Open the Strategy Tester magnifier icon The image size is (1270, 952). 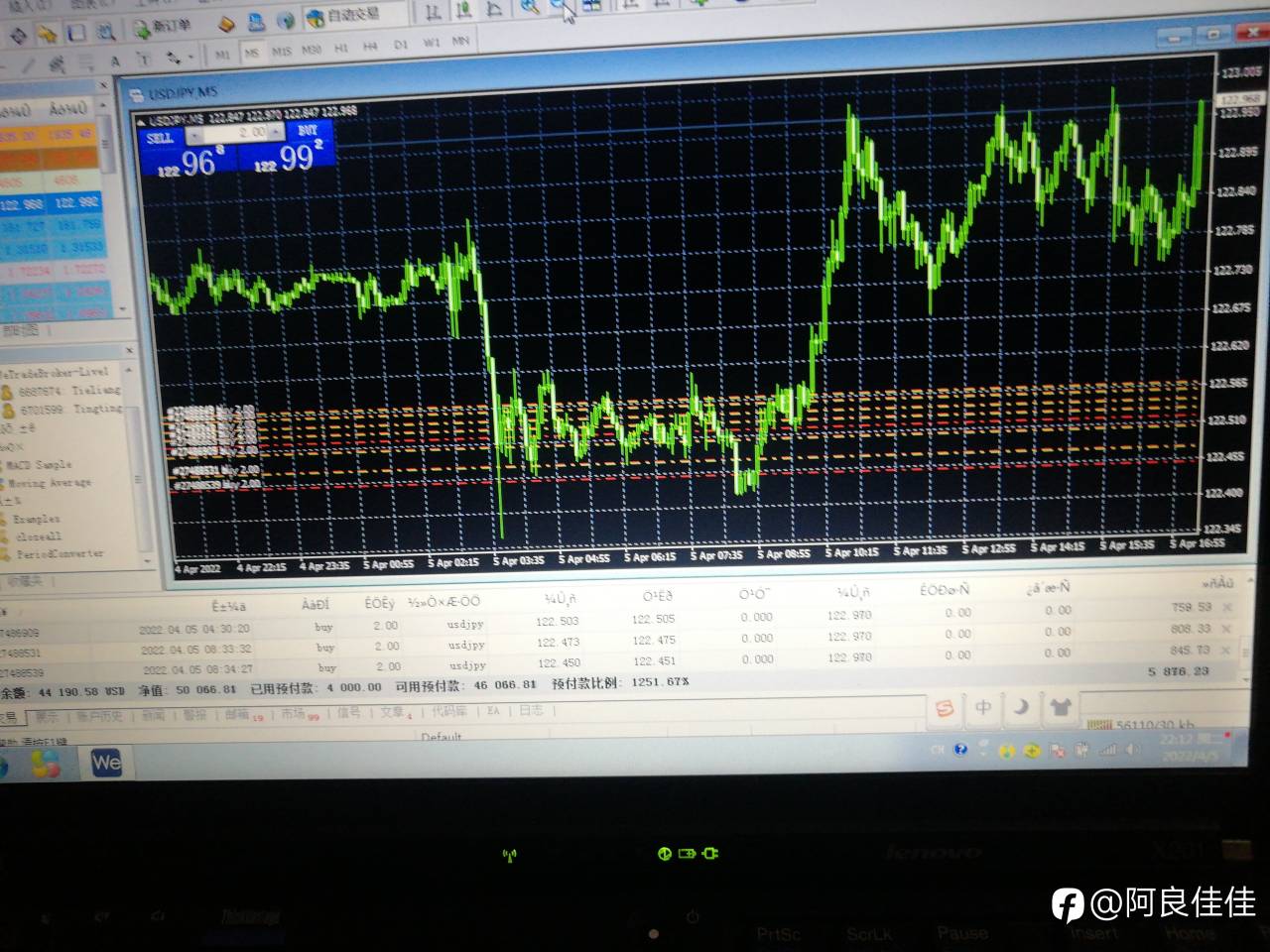pos(106,31)
